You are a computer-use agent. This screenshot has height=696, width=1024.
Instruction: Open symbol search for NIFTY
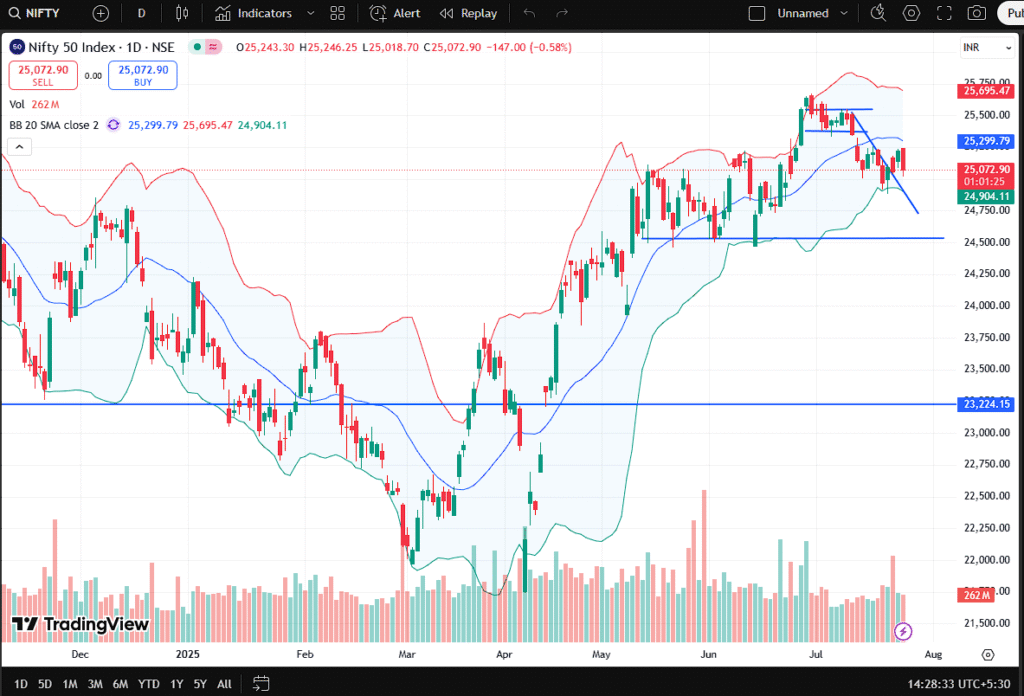34,13
